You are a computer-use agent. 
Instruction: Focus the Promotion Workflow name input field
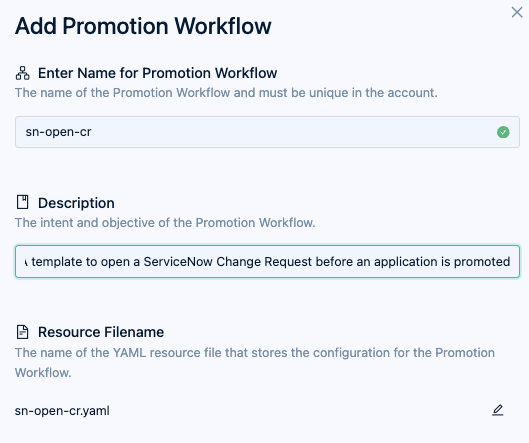click(267, 132)
